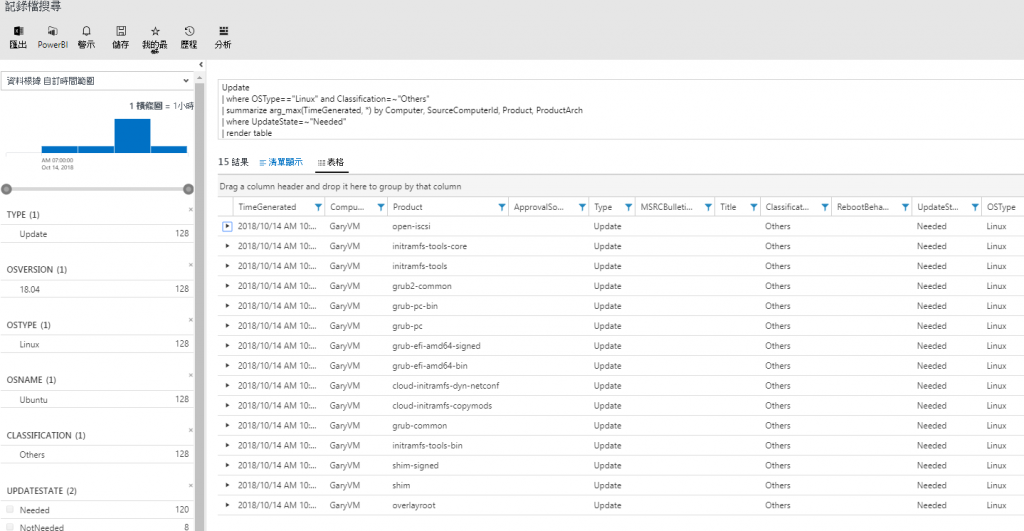
Task: Click into the query editor box
Action: pos(620,110)
